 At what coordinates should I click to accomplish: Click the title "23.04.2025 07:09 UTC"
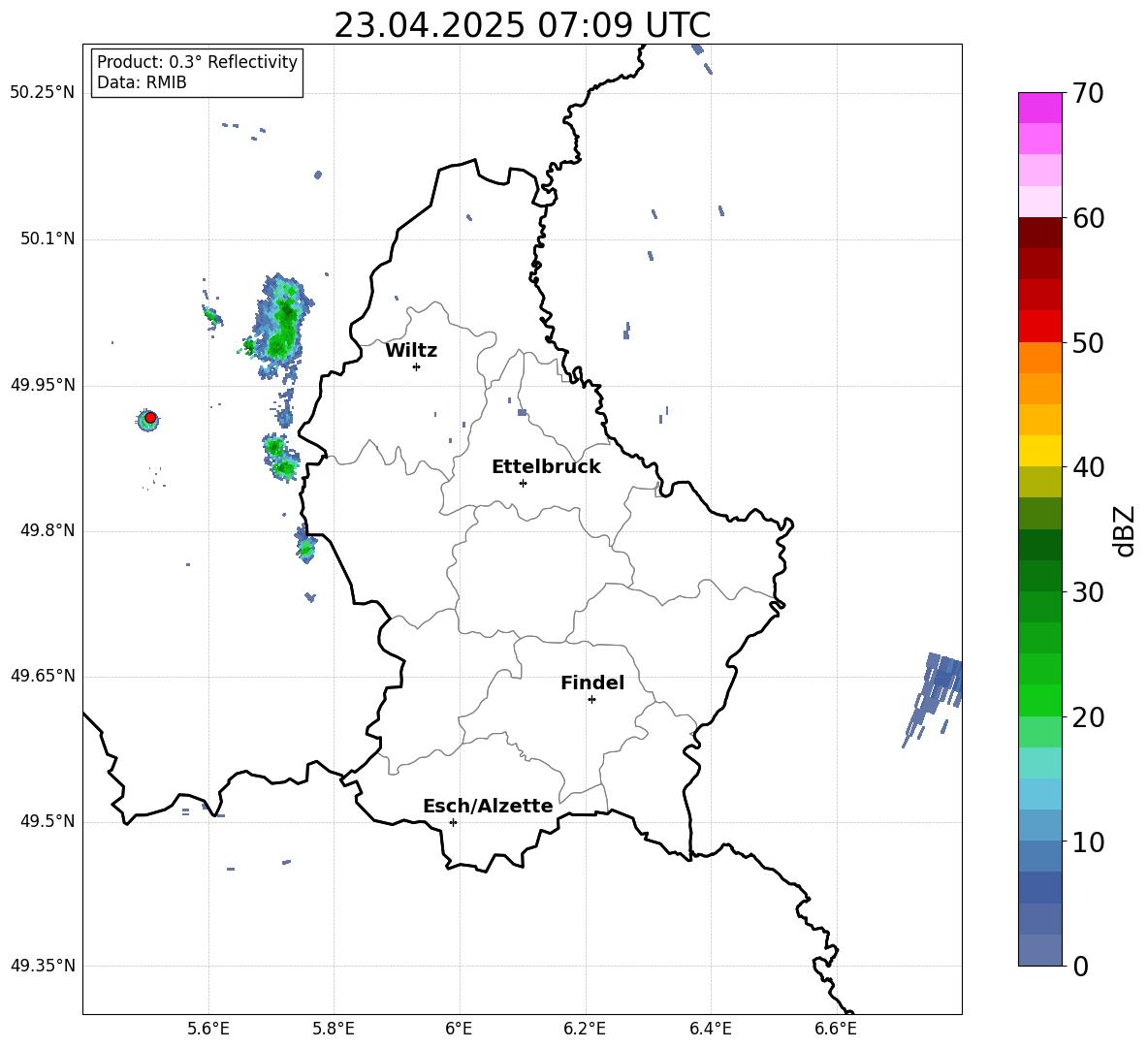(x=522, y=25)
